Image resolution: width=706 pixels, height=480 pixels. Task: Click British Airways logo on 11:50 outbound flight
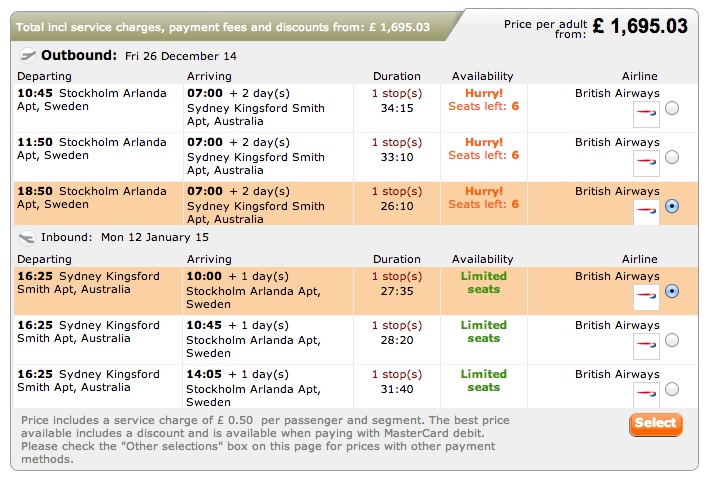(x=646, y=163)
